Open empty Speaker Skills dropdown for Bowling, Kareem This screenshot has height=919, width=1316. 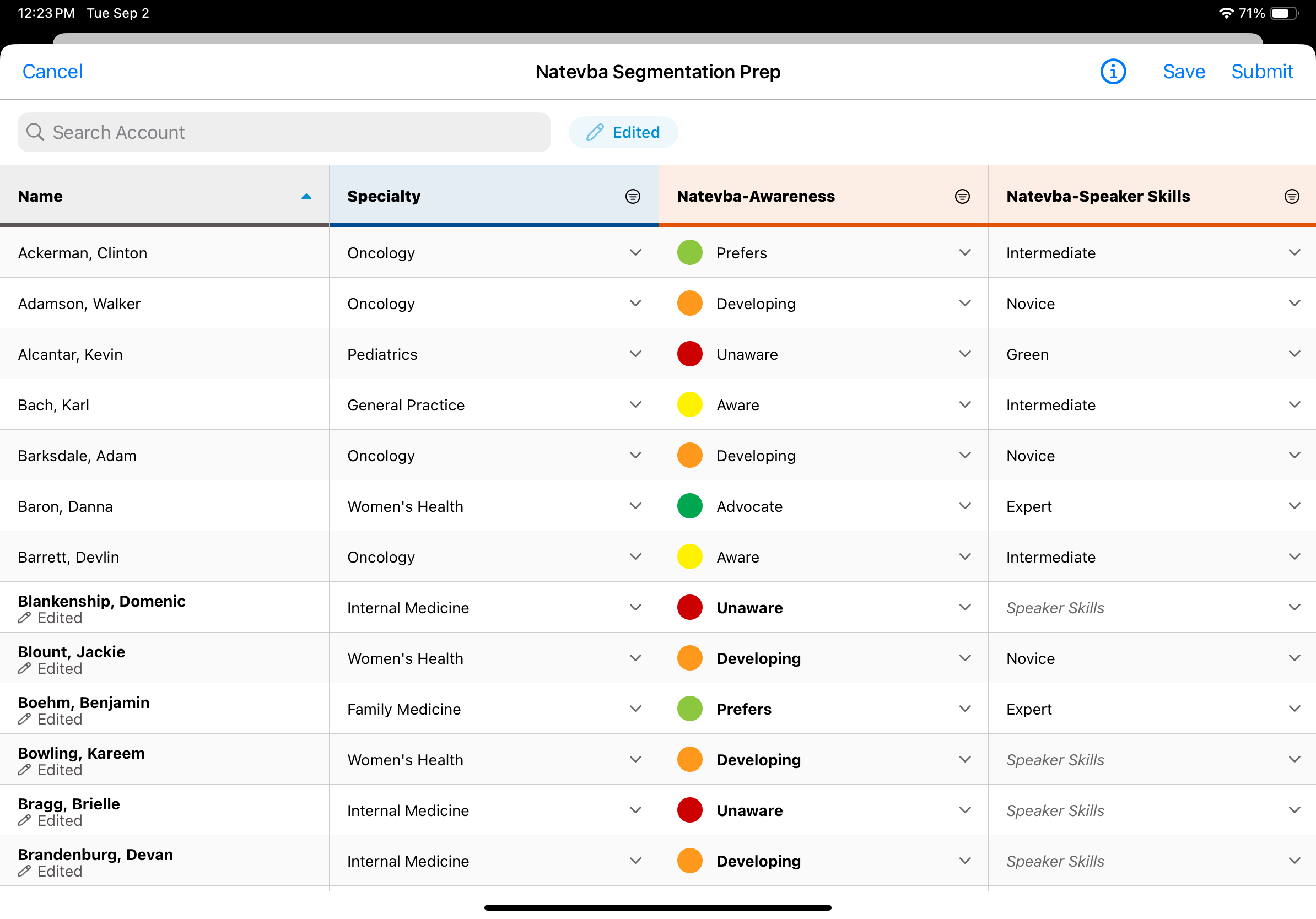tap(1294, 759)
